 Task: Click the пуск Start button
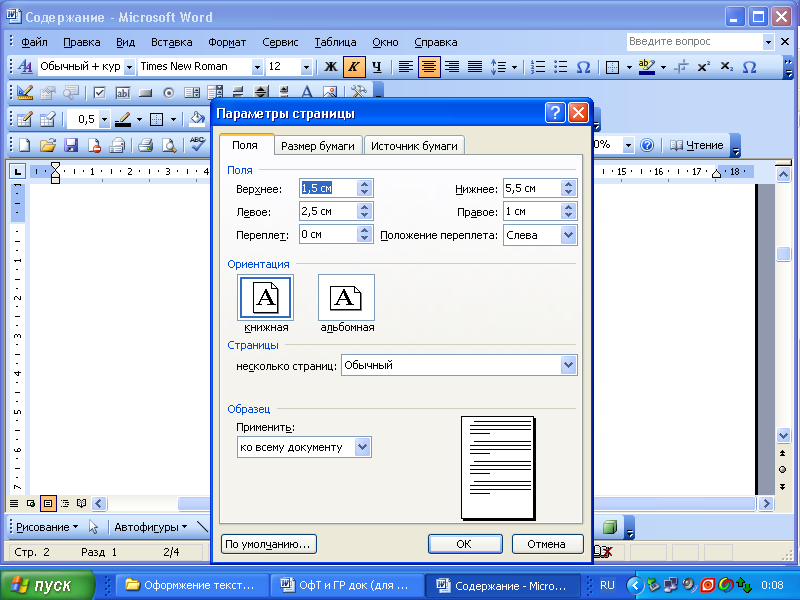coord(48,585)
